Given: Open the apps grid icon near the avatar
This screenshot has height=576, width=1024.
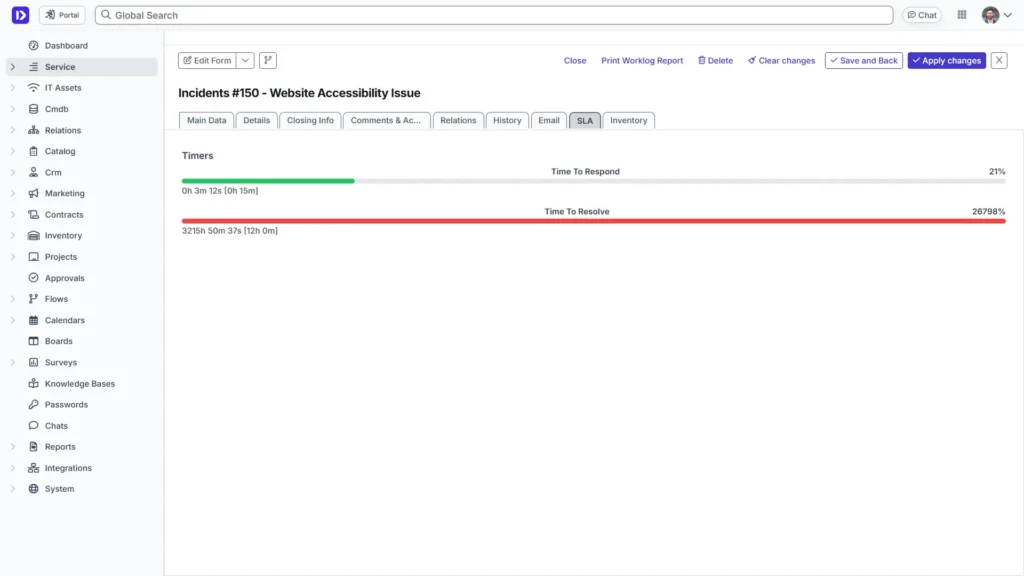Looking at the screenshot, I should [961, 14].
